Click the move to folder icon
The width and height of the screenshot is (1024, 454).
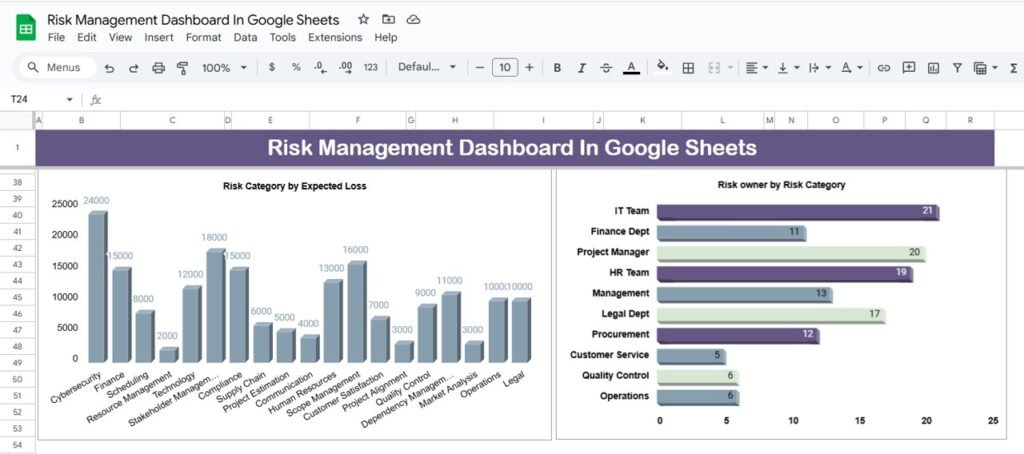pyautogui.click(x=389, y=20)
